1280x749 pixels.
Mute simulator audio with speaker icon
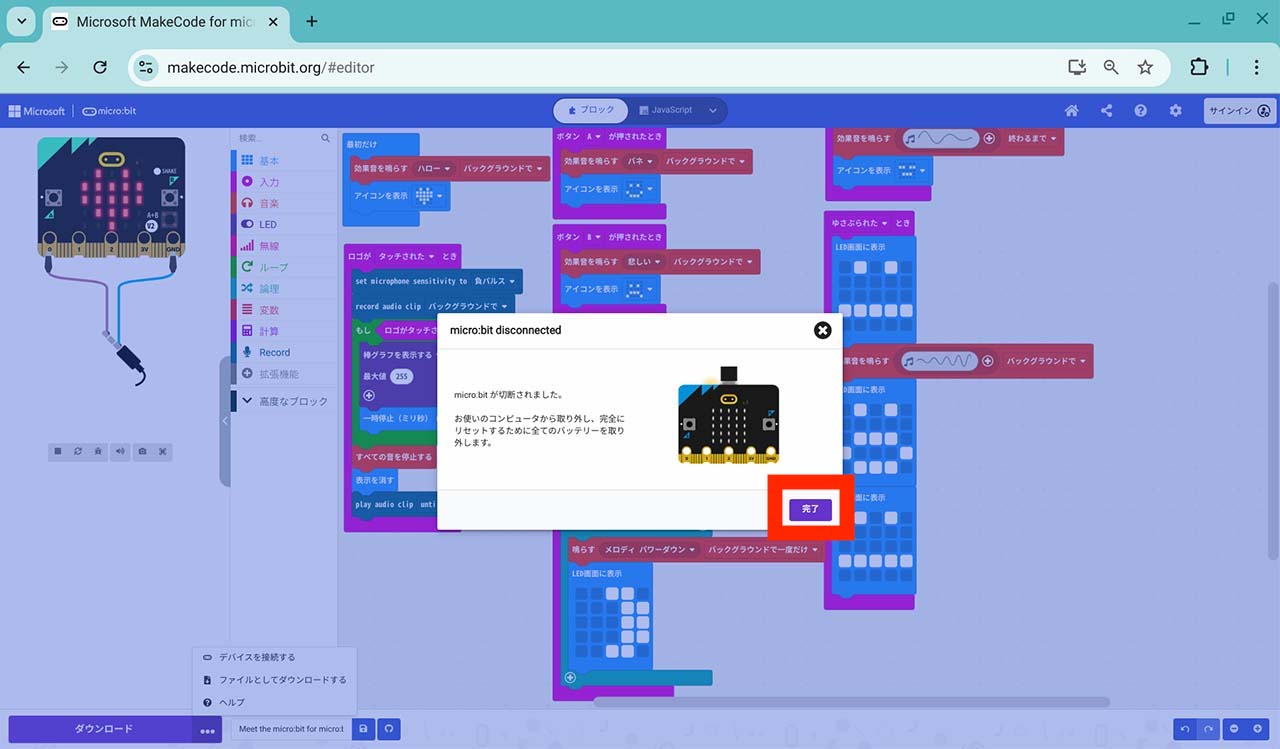tap(121, 452)
